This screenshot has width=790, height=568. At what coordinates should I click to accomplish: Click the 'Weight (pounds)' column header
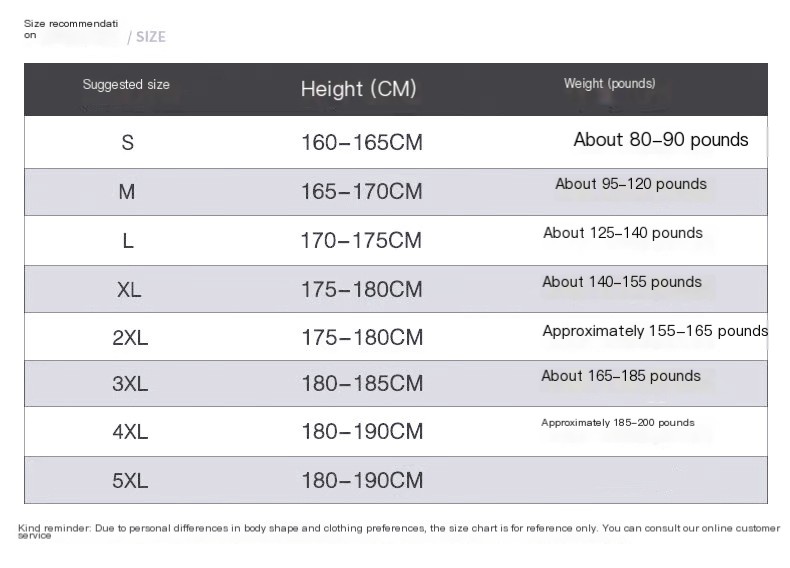click(609, 84)
